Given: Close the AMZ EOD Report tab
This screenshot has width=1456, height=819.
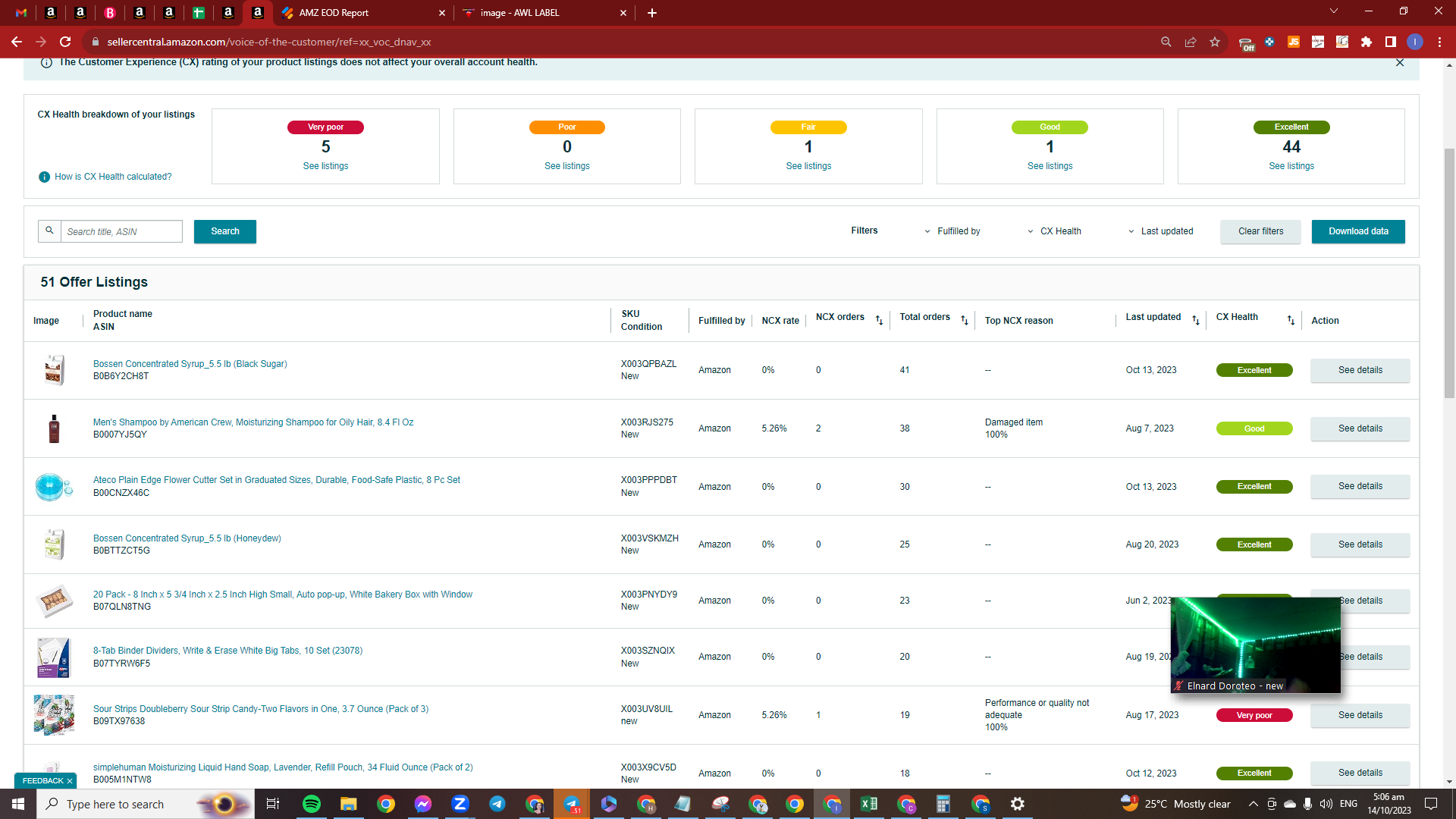Looking at the screenshot, I should [442, 13].
